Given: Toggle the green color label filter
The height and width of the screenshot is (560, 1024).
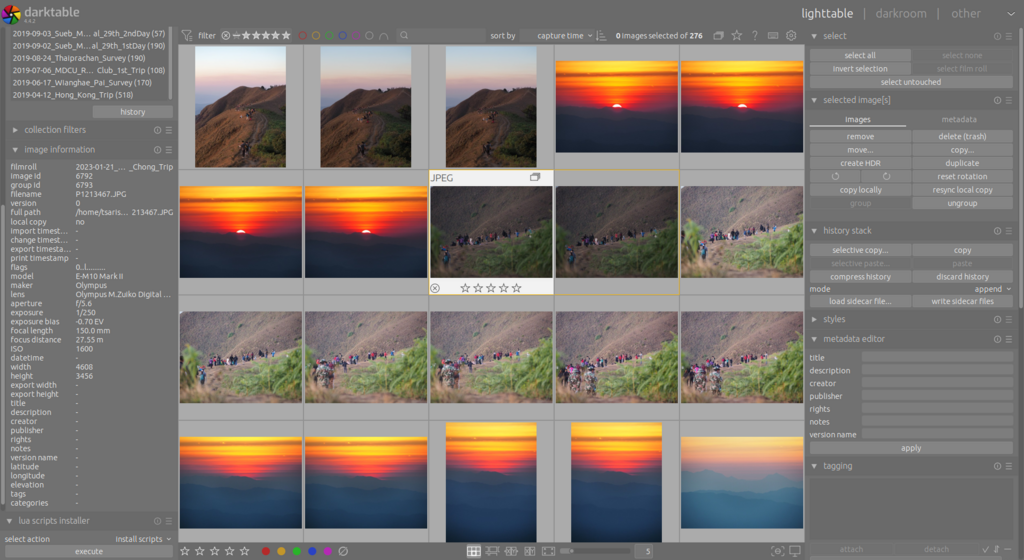Looking at the screenshot, I should click(329, 36).
